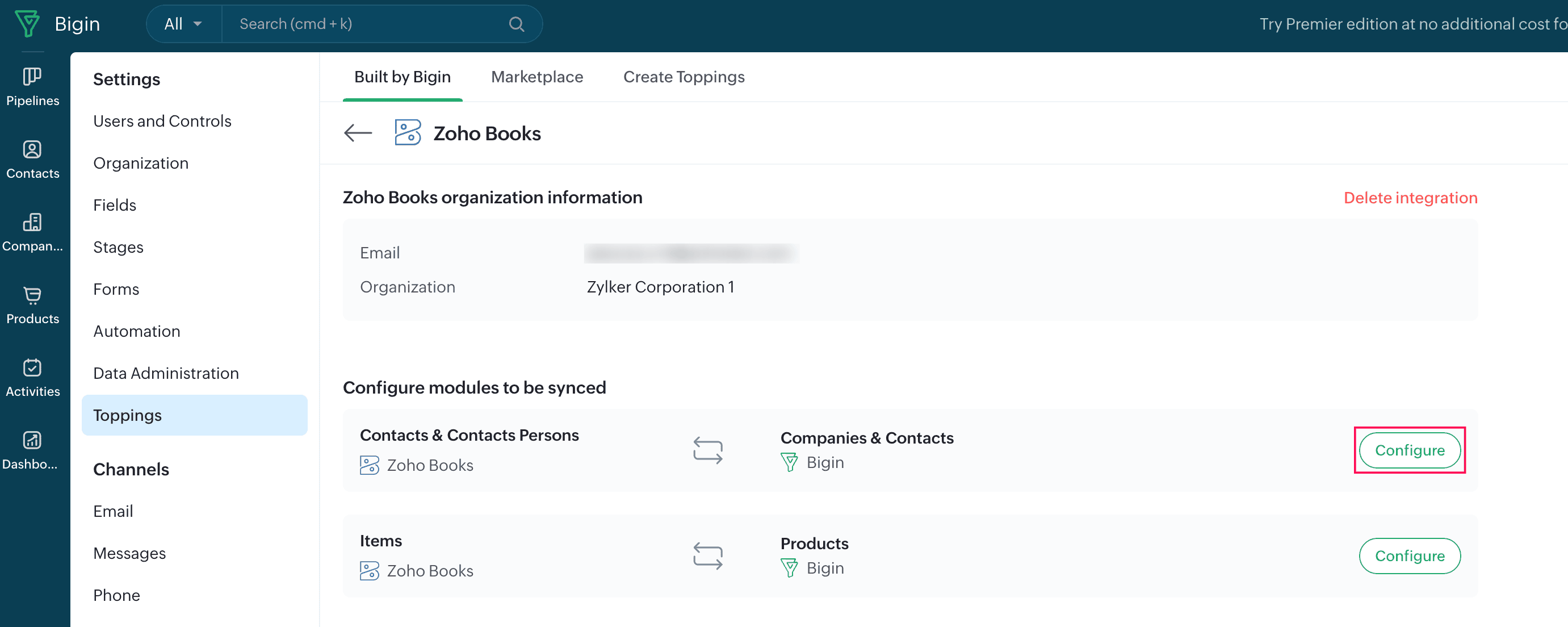Screen dimensions: 1568x627
Task: Open Products module icon
Action: pos(32,305)
